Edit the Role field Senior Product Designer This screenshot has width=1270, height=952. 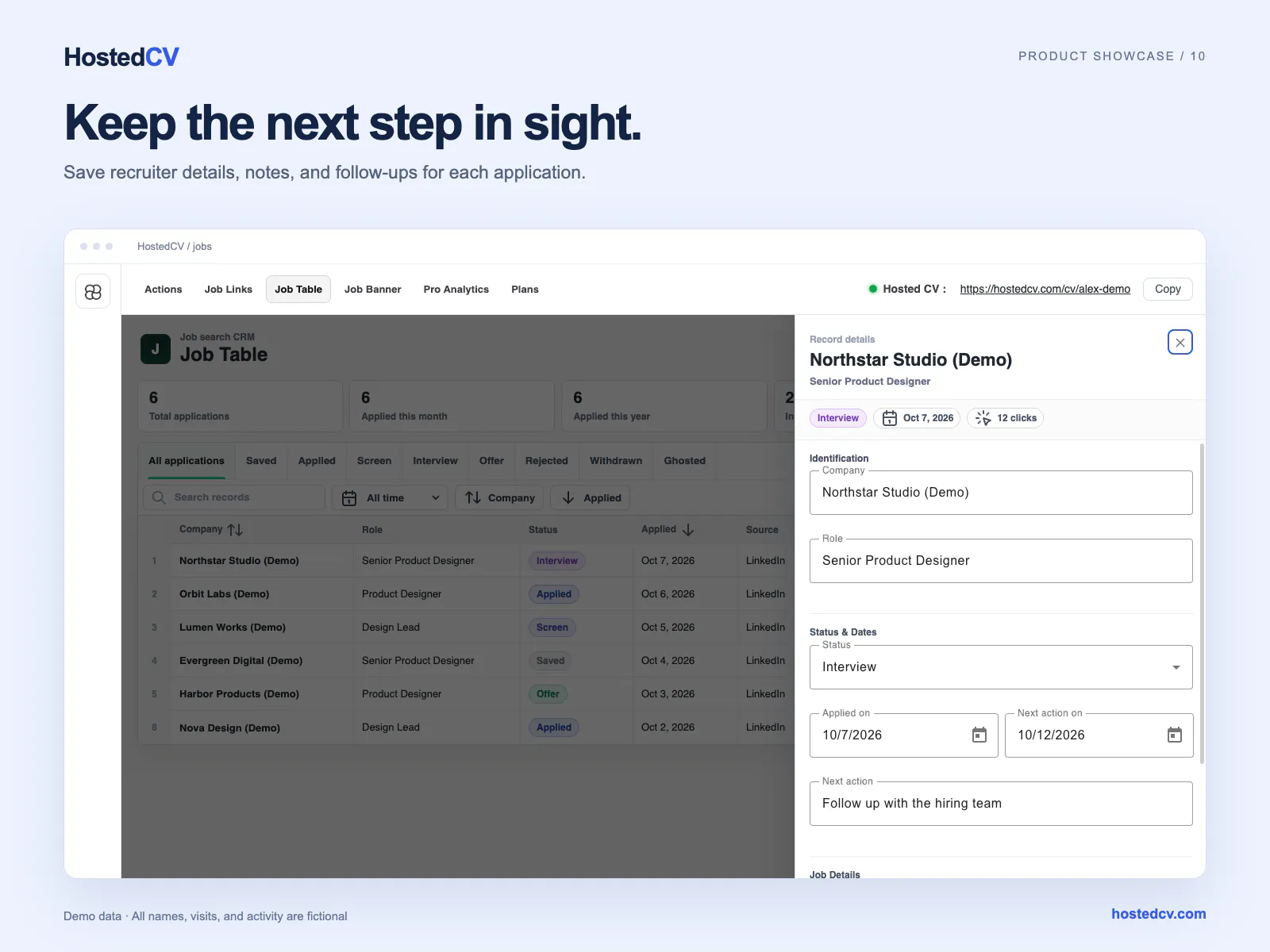coord(1001,561)
